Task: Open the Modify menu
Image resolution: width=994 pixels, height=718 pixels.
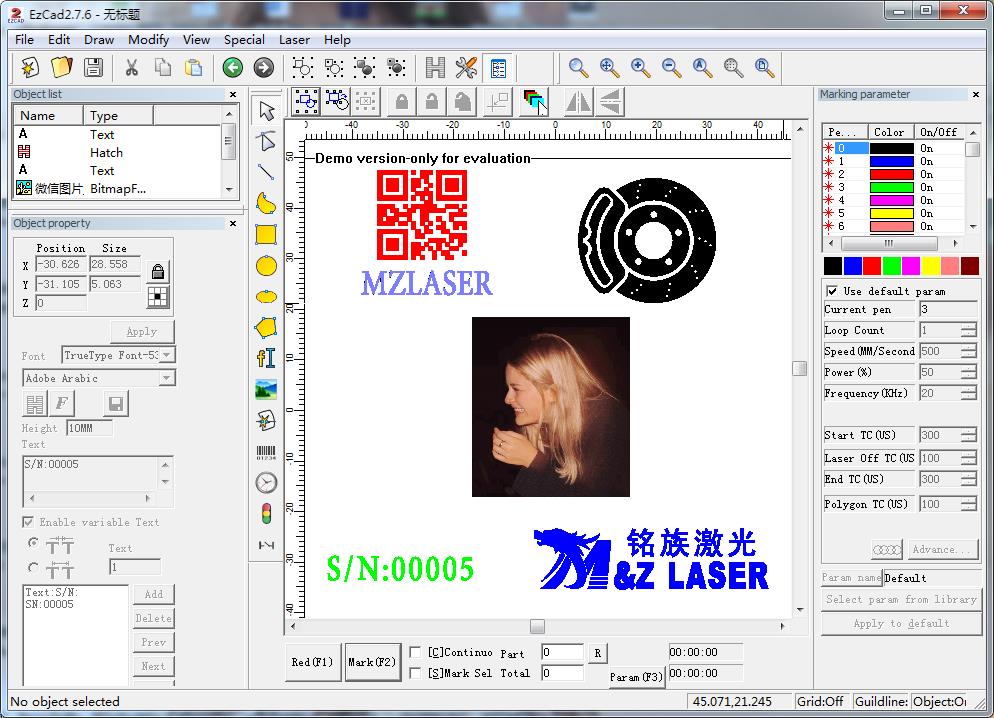Action: click(x=148, y=39)
